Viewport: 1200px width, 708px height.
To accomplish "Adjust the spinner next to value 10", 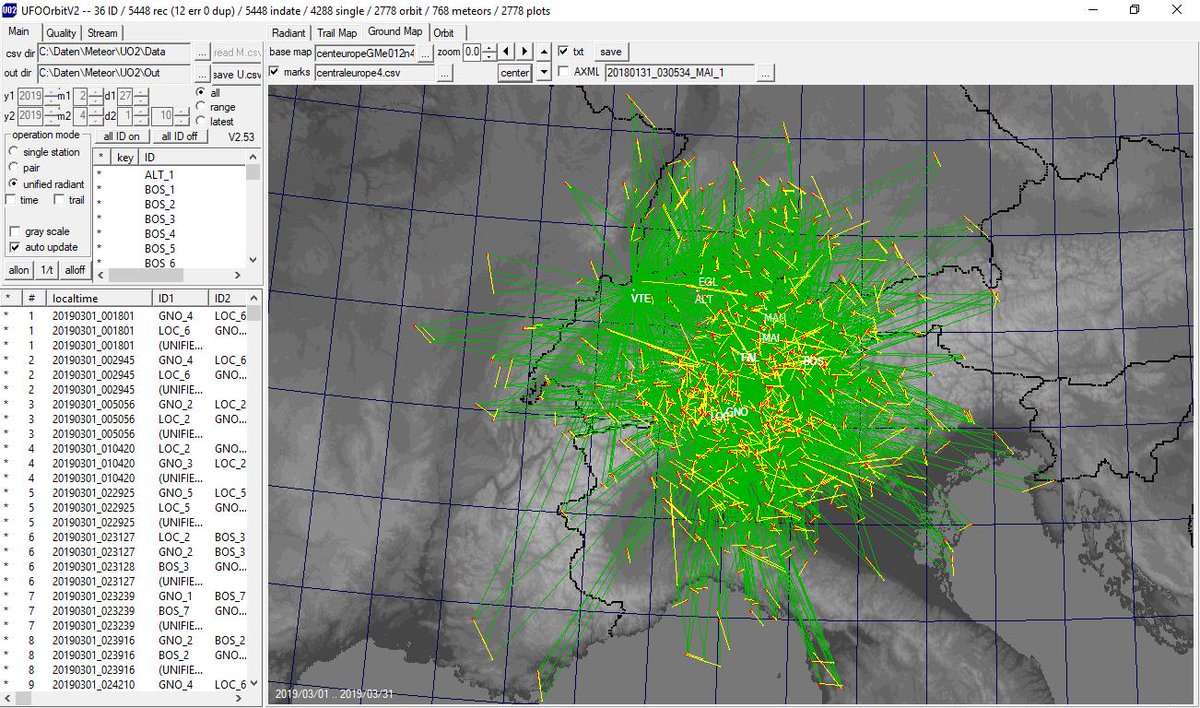I will [183, 116].
